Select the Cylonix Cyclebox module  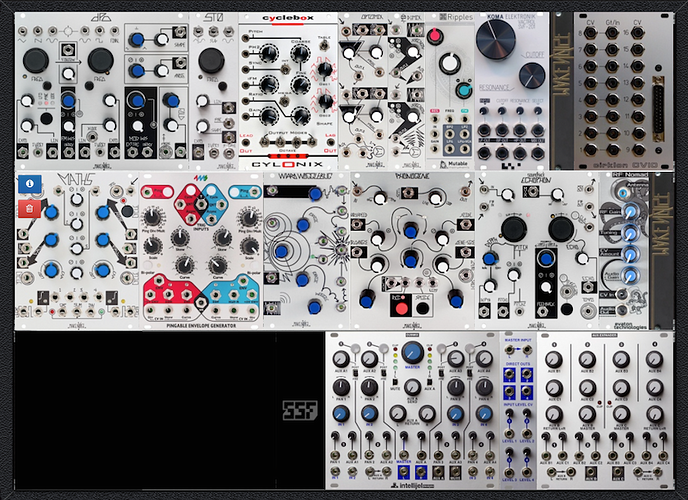click(288, 91)
